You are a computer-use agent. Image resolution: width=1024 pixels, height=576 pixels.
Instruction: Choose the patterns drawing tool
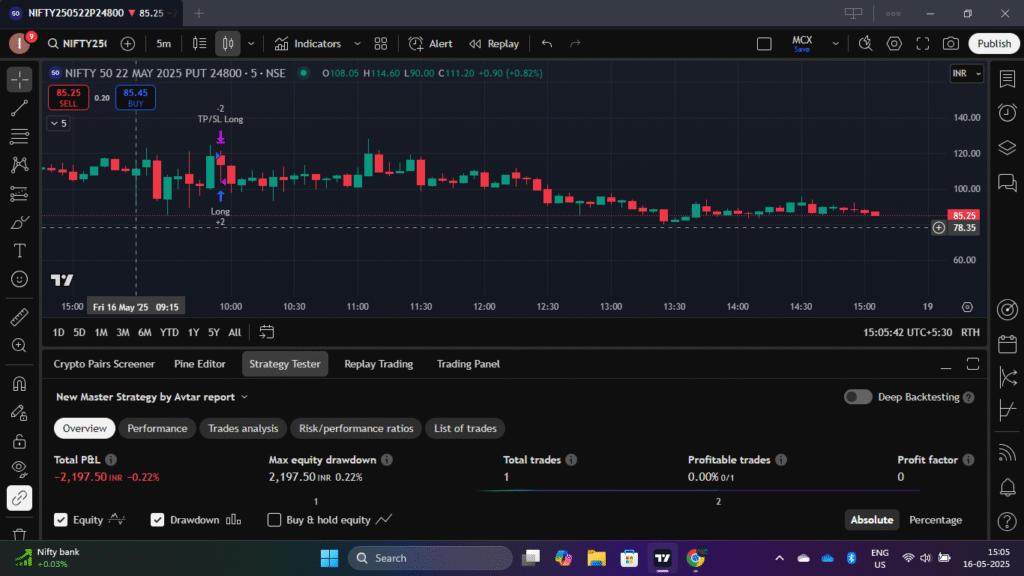click(20, 165)
